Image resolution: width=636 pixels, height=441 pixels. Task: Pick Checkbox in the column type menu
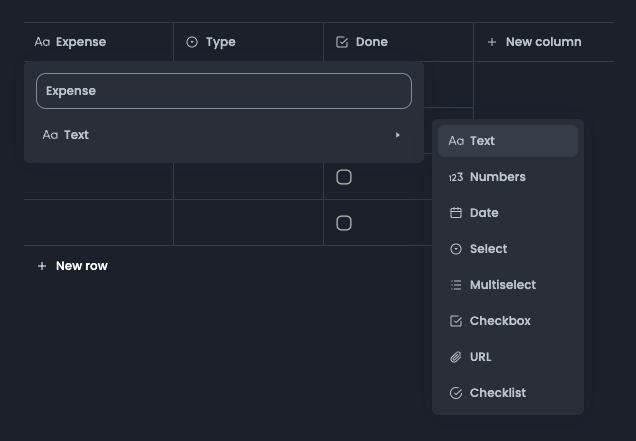click(500, 321)
